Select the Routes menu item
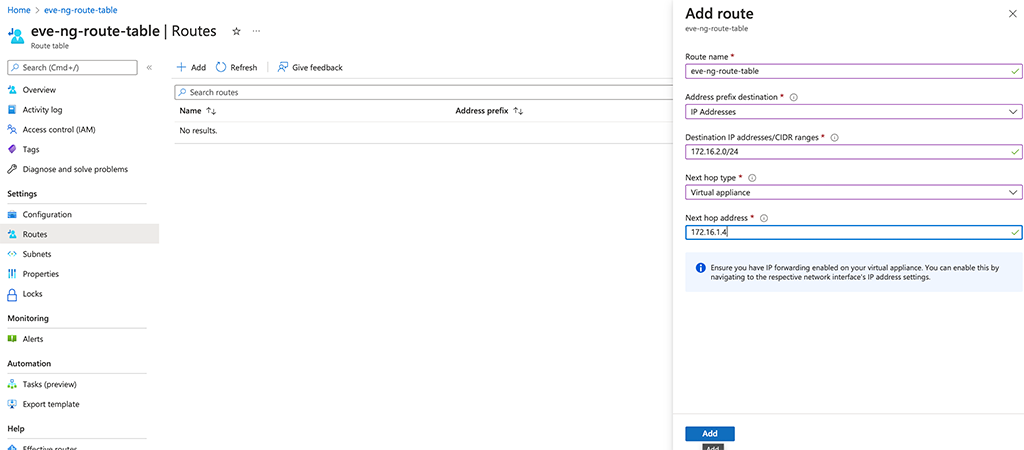Viewport: 1024px width, 450px height. pos(79,234)
